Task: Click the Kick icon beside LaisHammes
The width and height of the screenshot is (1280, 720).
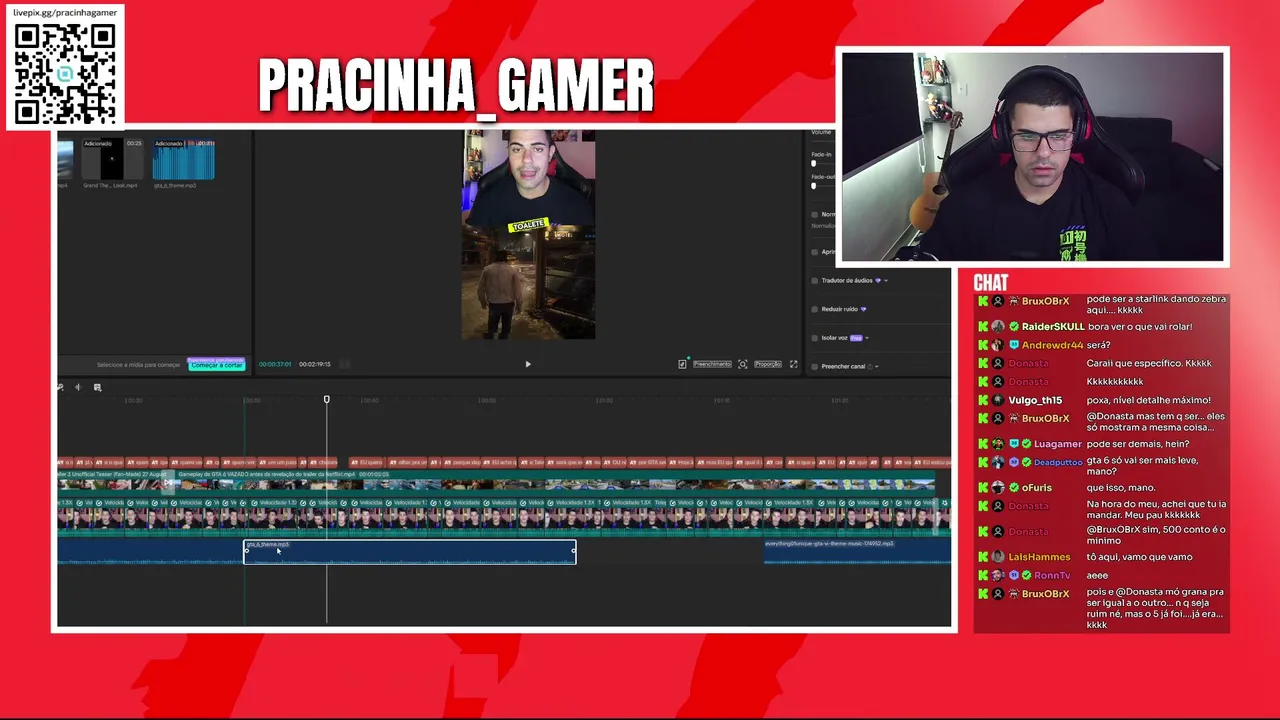Action: click(x=983, y=557)
